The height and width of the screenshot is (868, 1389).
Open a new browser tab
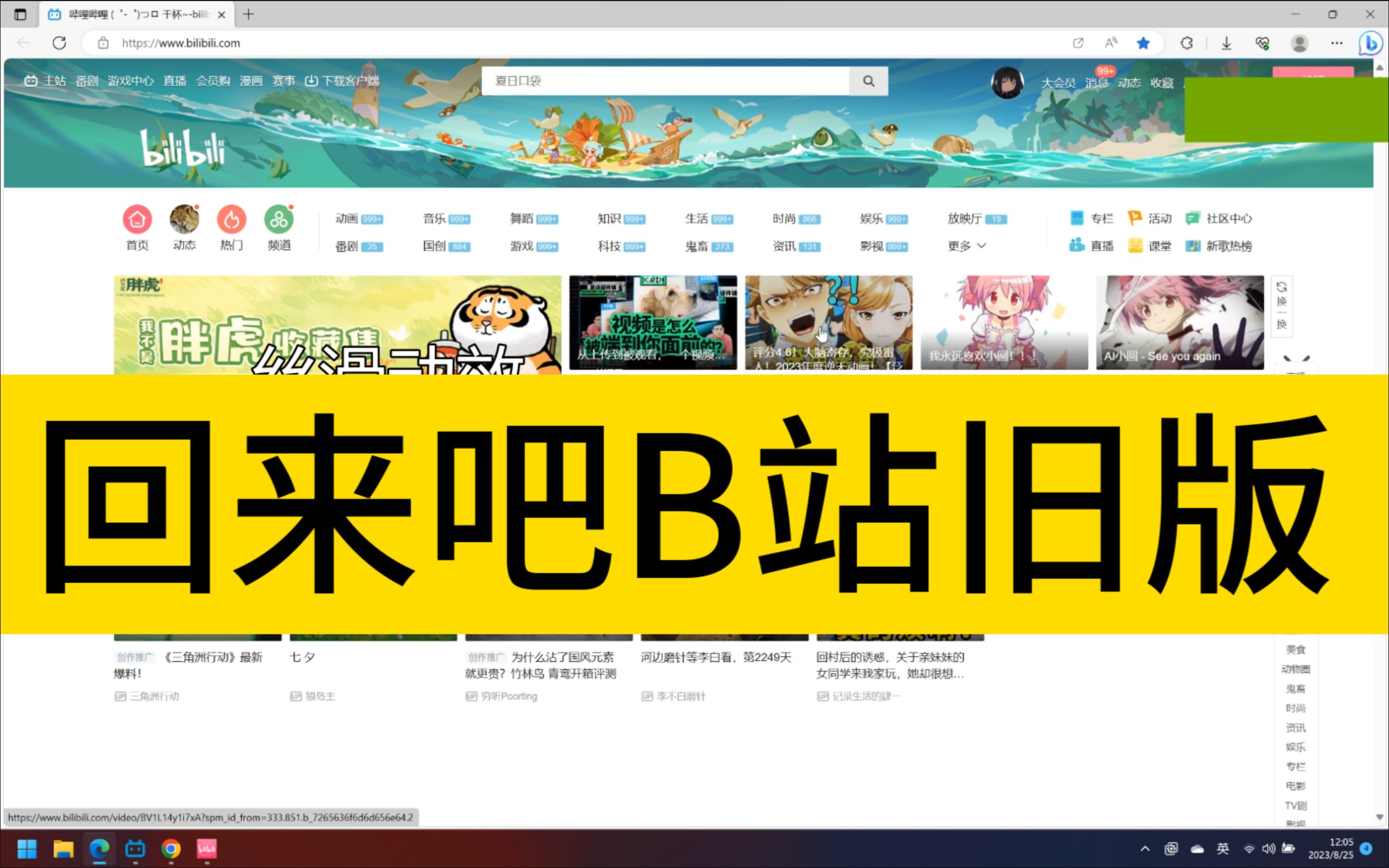[x=249, y=14]
